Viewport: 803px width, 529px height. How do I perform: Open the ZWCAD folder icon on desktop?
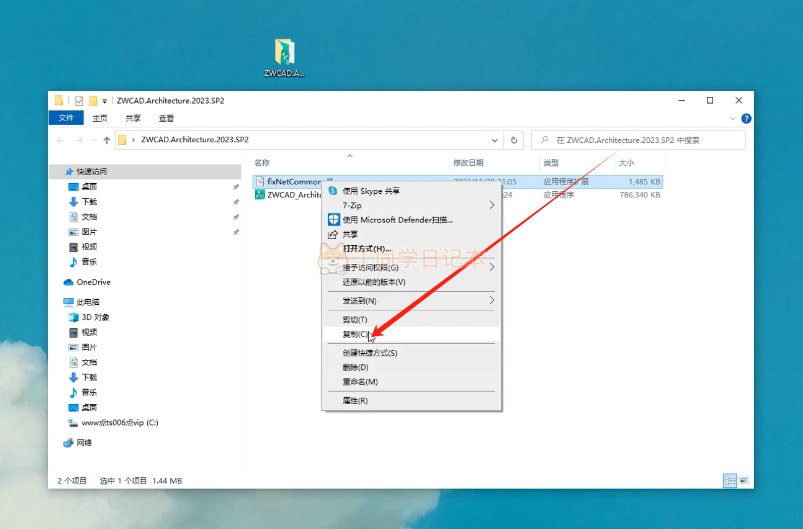click(284, 57)
